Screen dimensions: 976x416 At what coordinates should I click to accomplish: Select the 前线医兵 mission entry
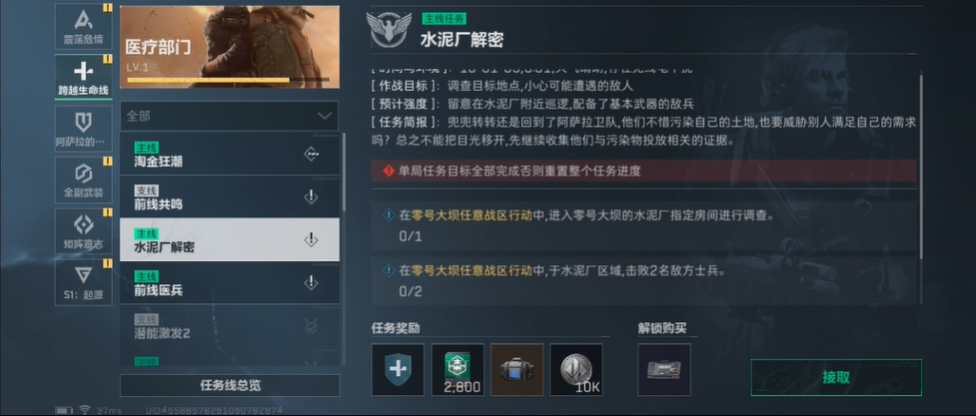click(x=230, y=283)
